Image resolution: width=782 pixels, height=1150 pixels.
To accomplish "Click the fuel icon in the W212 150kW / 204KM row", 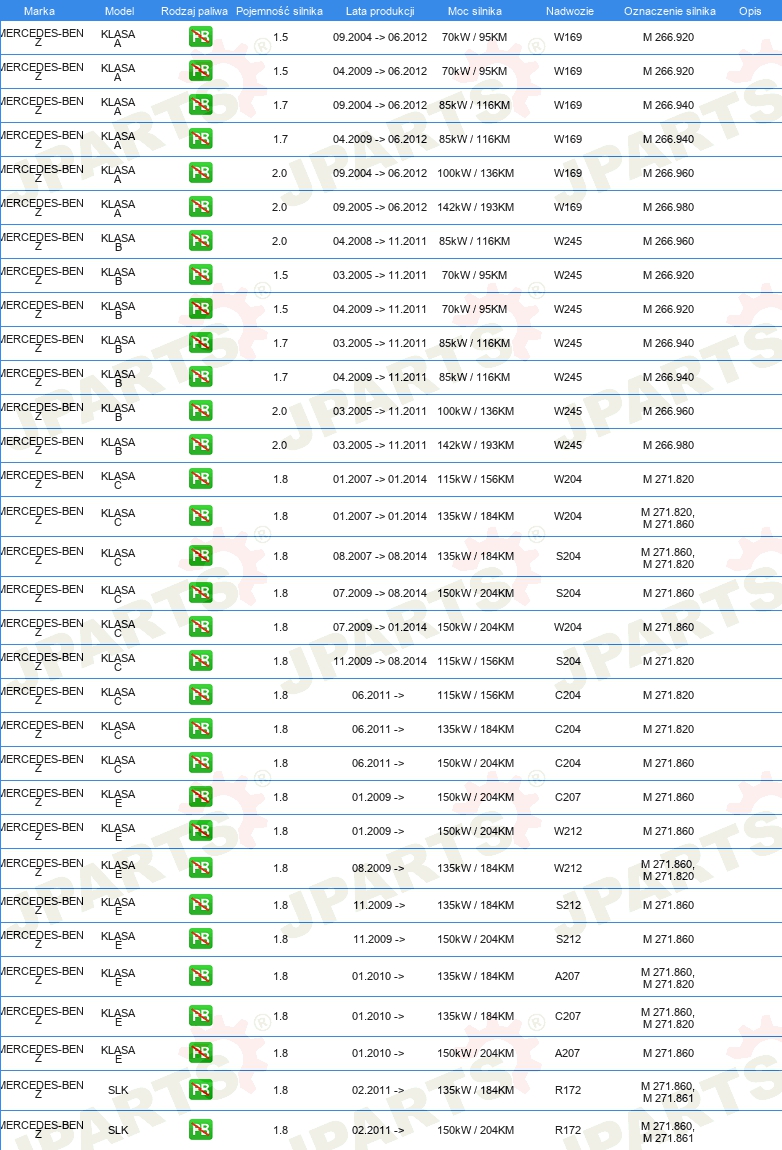I will 200,831.
